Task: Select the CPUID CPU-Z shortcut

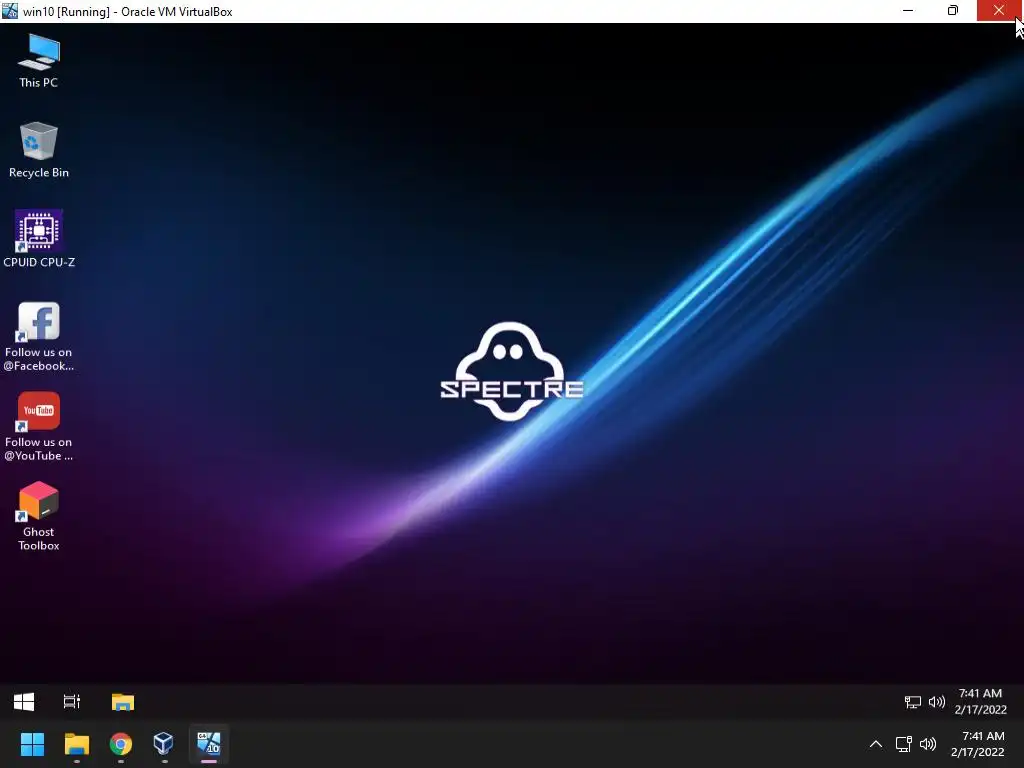Action: [39, 239]
